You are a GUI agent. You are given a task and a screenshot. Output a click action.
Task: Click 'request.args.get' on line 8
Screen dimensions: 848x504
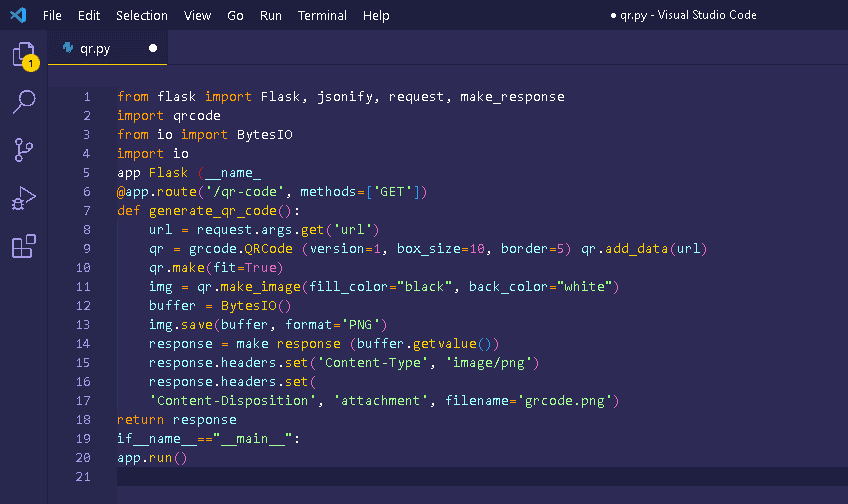pyautogui.click(x=260, y=230)
